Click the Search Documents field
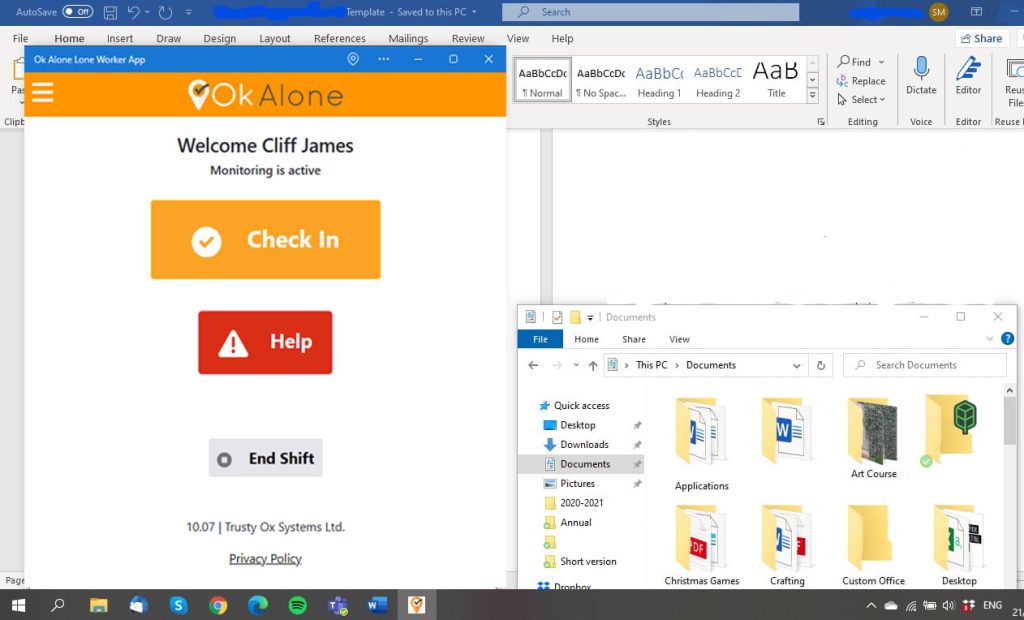This screenshot has height=620, width=1024. (x=925, y=365)
